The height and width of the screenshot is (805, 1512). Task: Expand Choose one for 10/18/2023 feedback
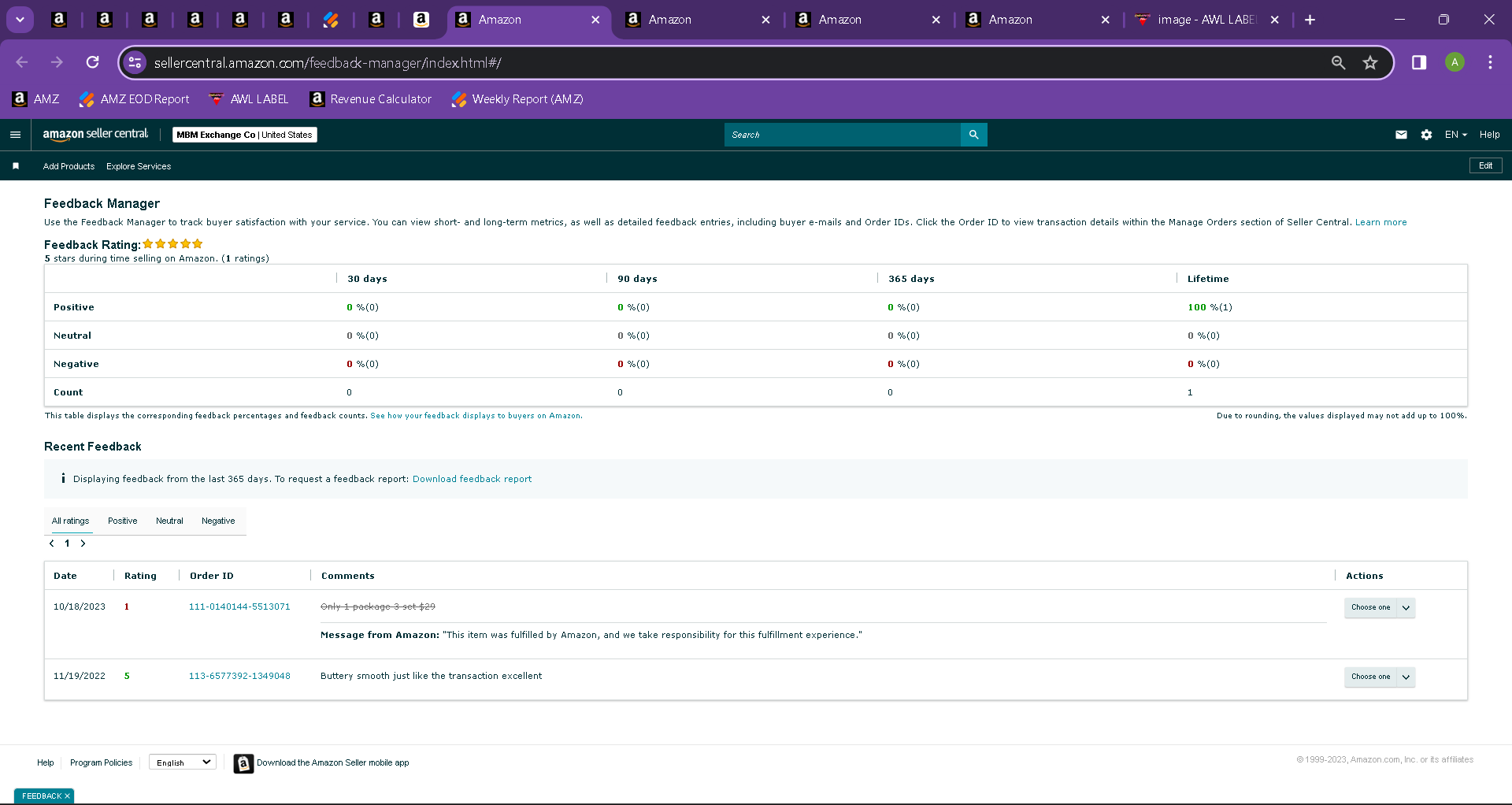tap(1379, 607)
